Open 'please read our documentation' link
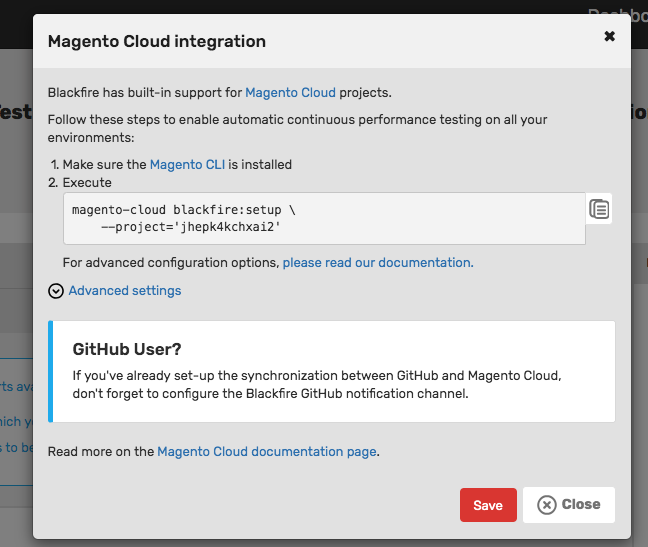This screenshot has width=648, height=547. click(x=378, y=263)
